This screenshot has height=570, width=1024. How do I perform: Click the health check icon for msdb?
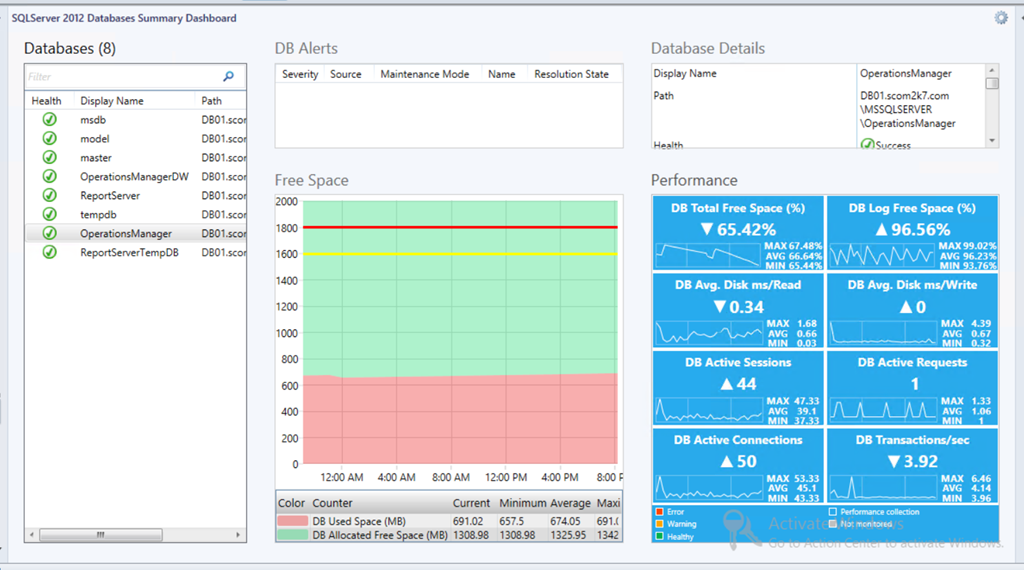49,119
